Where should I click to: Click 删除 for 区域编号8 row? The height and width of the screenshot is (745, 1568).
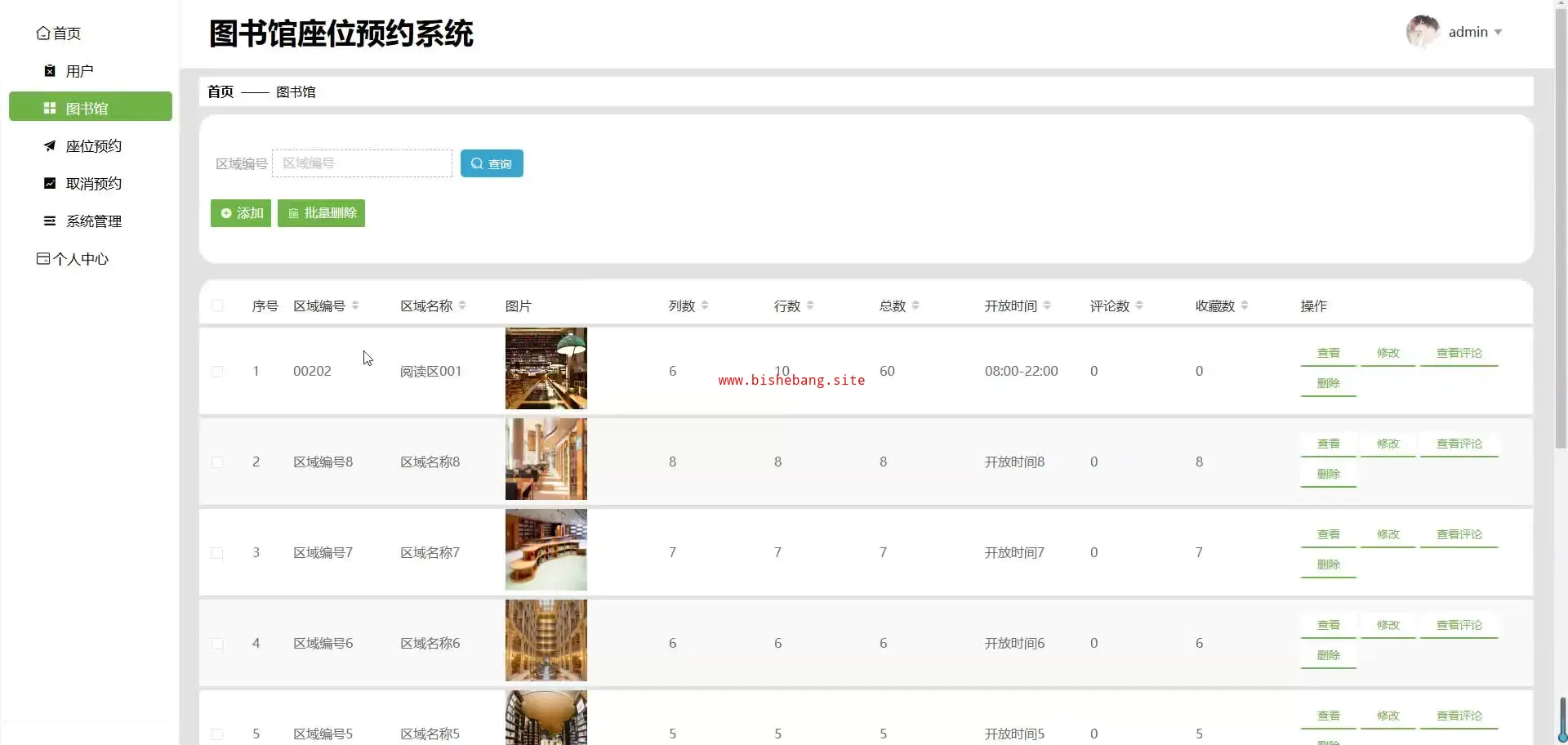tap(1329, 475)
